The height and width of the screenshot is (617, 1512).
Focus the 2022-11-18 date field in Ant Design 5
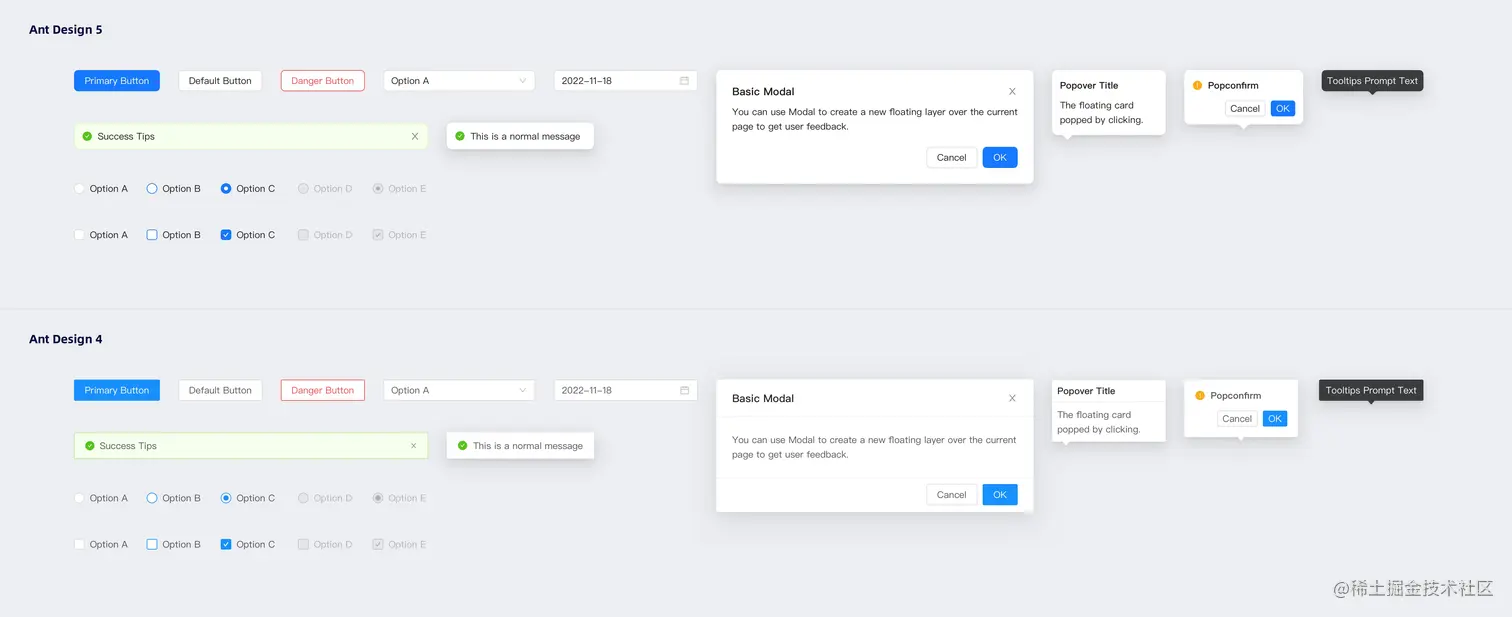pyautogui.click(x=625, y=81)
